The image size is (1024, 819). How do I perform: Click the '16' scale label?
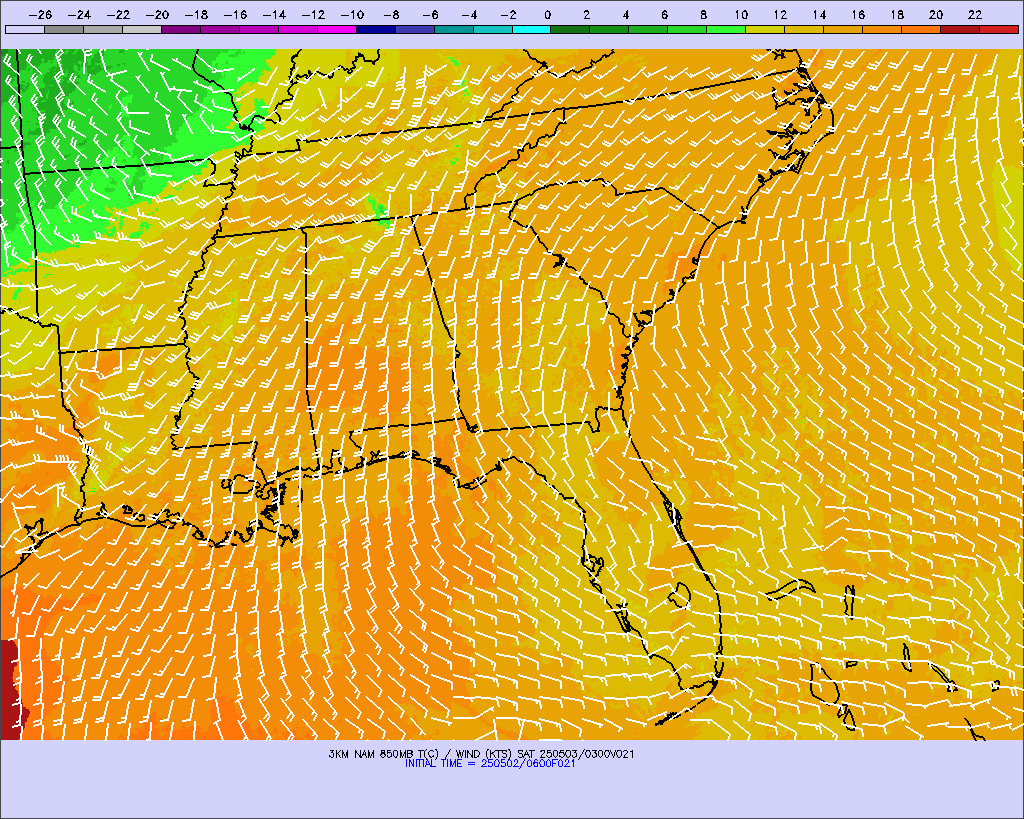coord(858,14)
